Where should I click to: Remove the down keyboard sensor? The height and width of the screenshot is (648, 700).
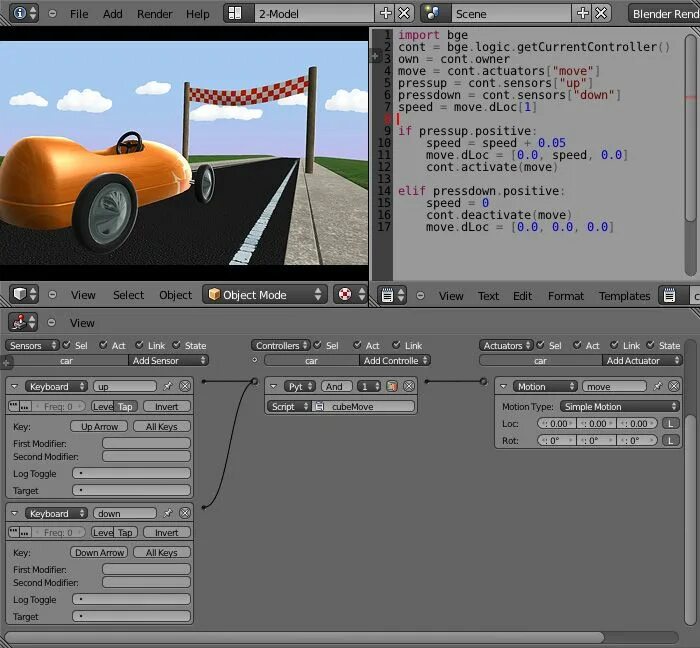(x=185, y=513)
